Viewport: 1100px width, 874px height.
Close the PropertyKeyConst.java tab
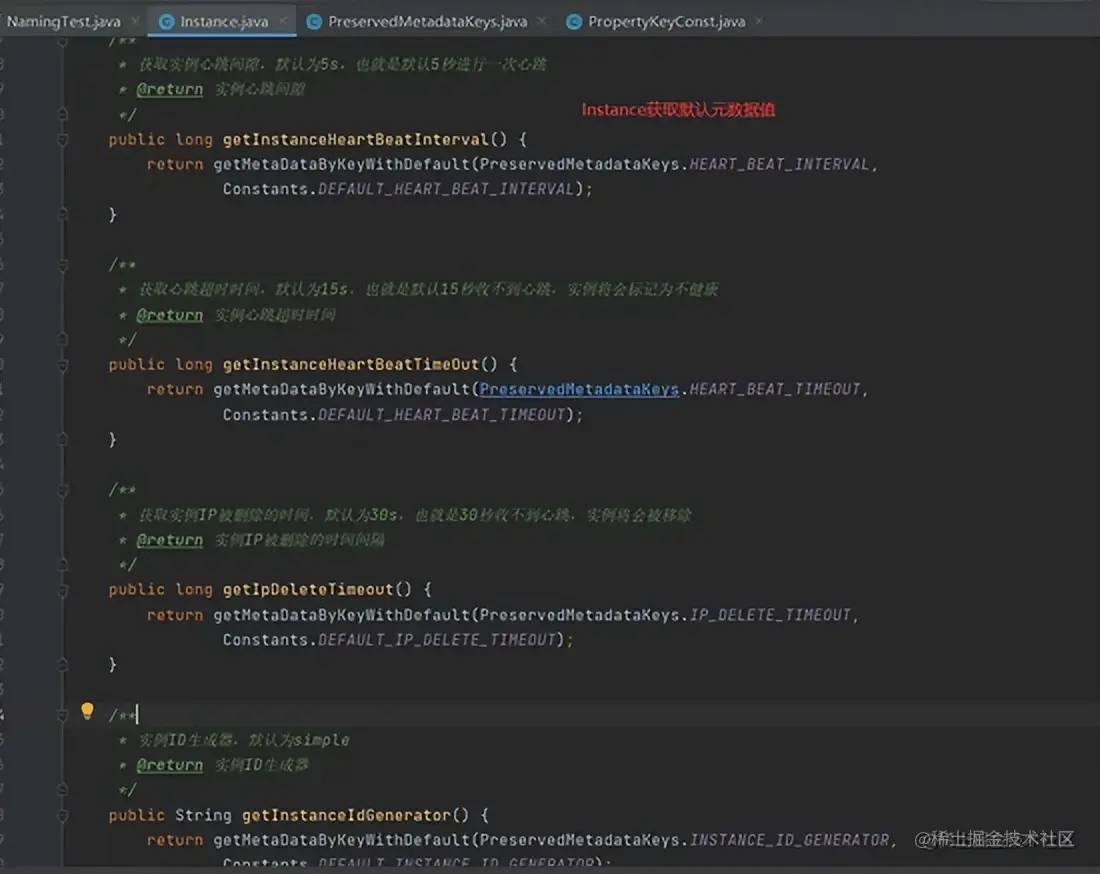(759, 21)
